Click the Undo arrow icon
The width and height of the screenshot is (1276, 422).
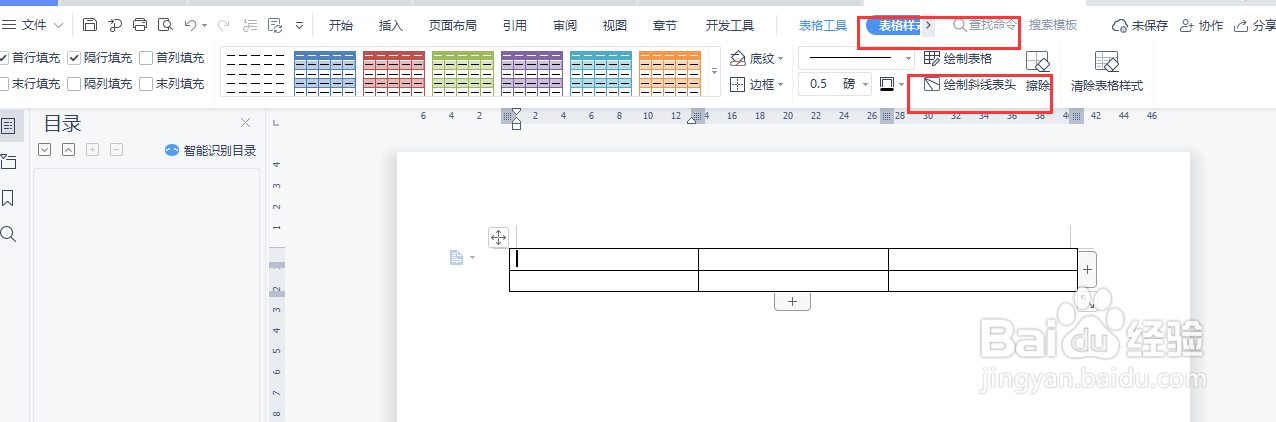(190, 24)
